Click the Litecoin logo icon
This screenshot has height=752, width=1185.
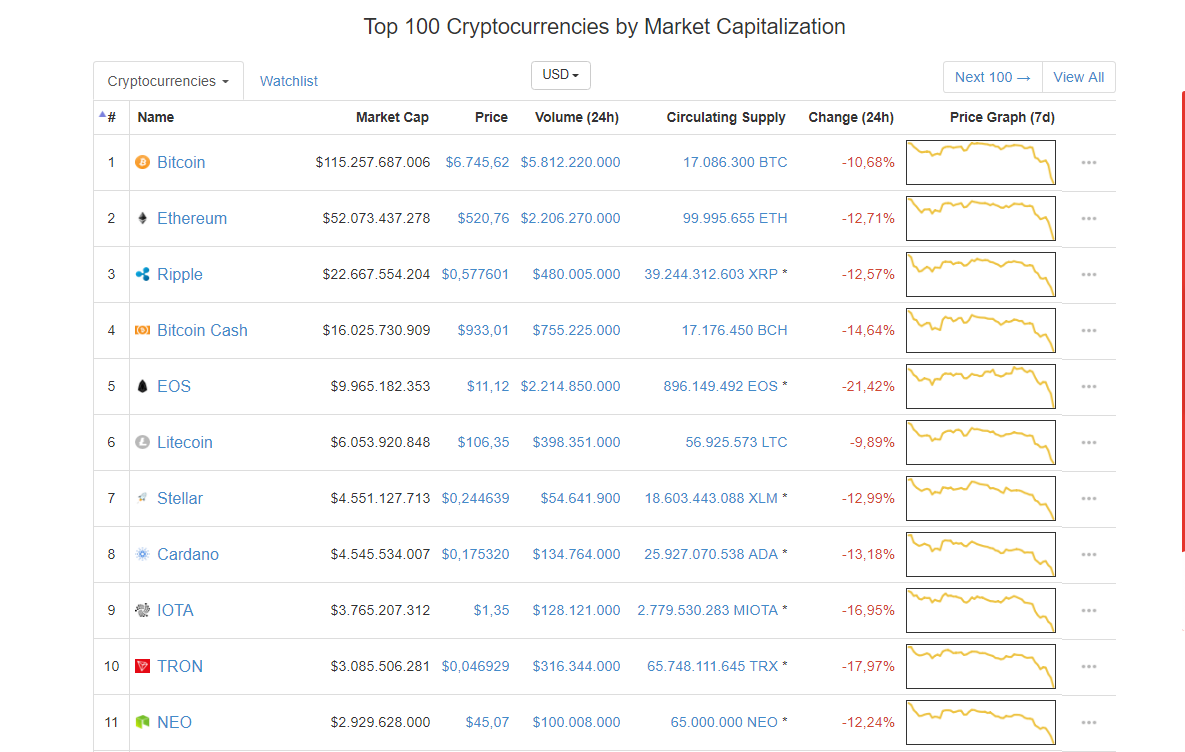tap(142, 442)
